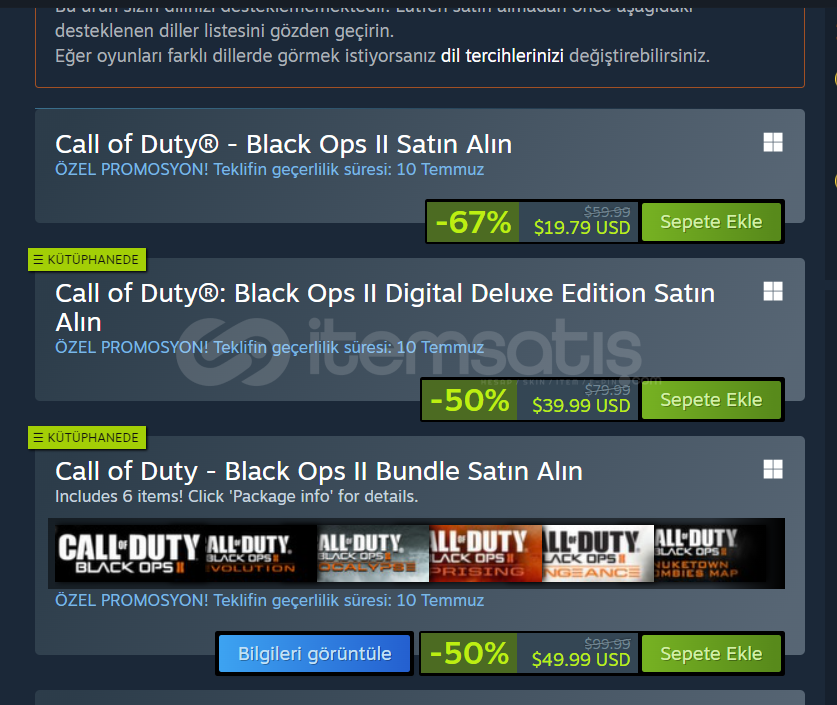
Task: Click the Black Ops II Bundle title
Action: pos(319,471)
